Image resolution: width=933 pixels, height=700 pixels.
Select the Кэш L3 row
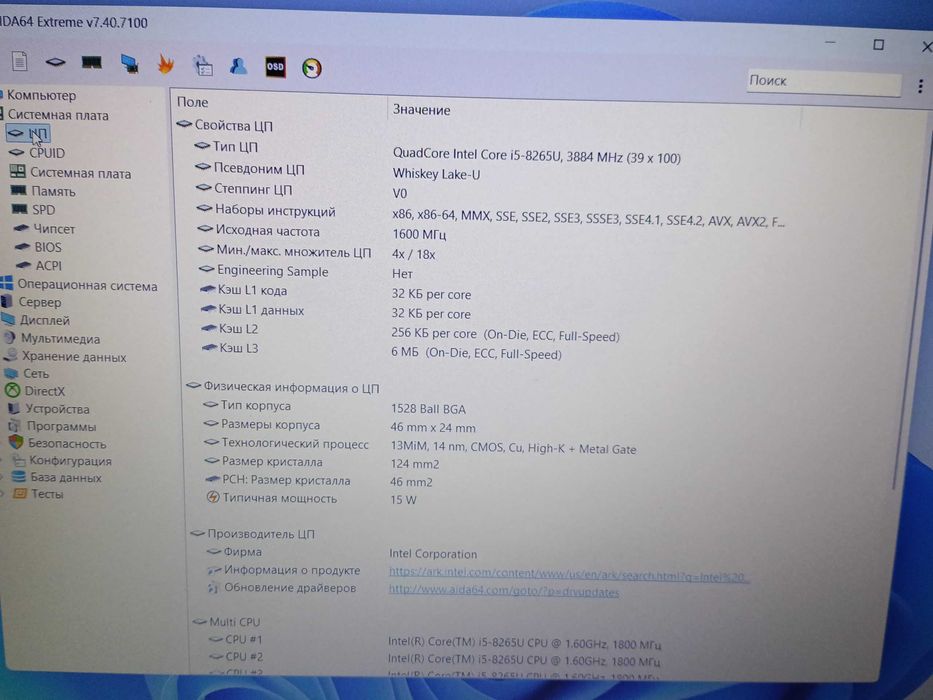[x=382, y=351]
